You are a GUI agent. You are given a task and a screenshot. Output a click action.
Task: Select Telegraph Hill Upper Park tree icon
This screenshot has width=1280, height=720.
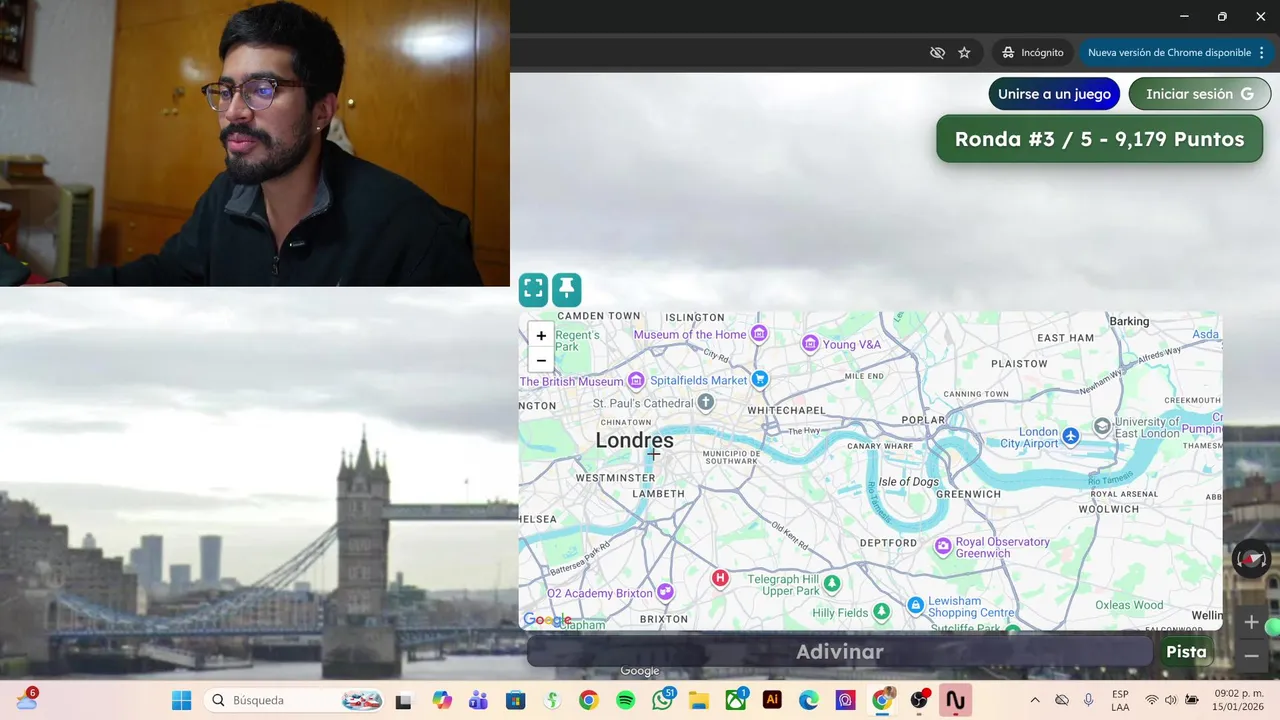831,583
